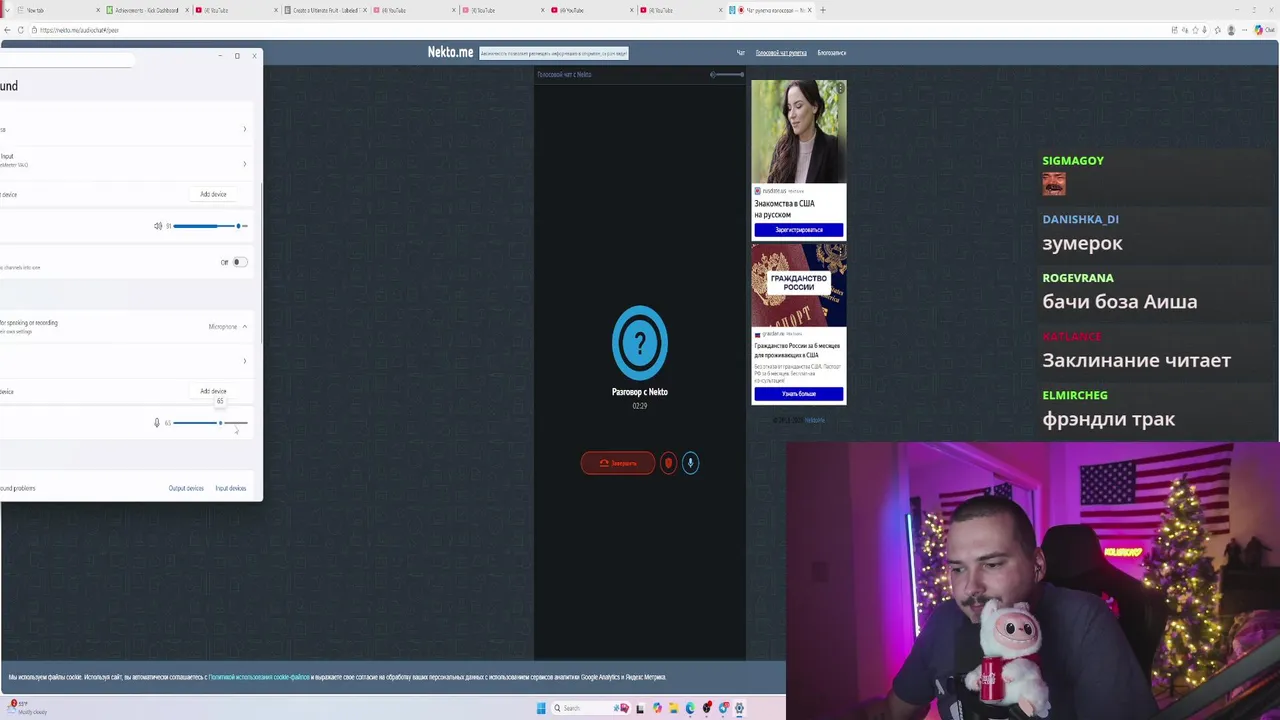Screen dimensions: 1280x720
Task: Click the Разговор с Nekto call label
Action: click(640, 392)
